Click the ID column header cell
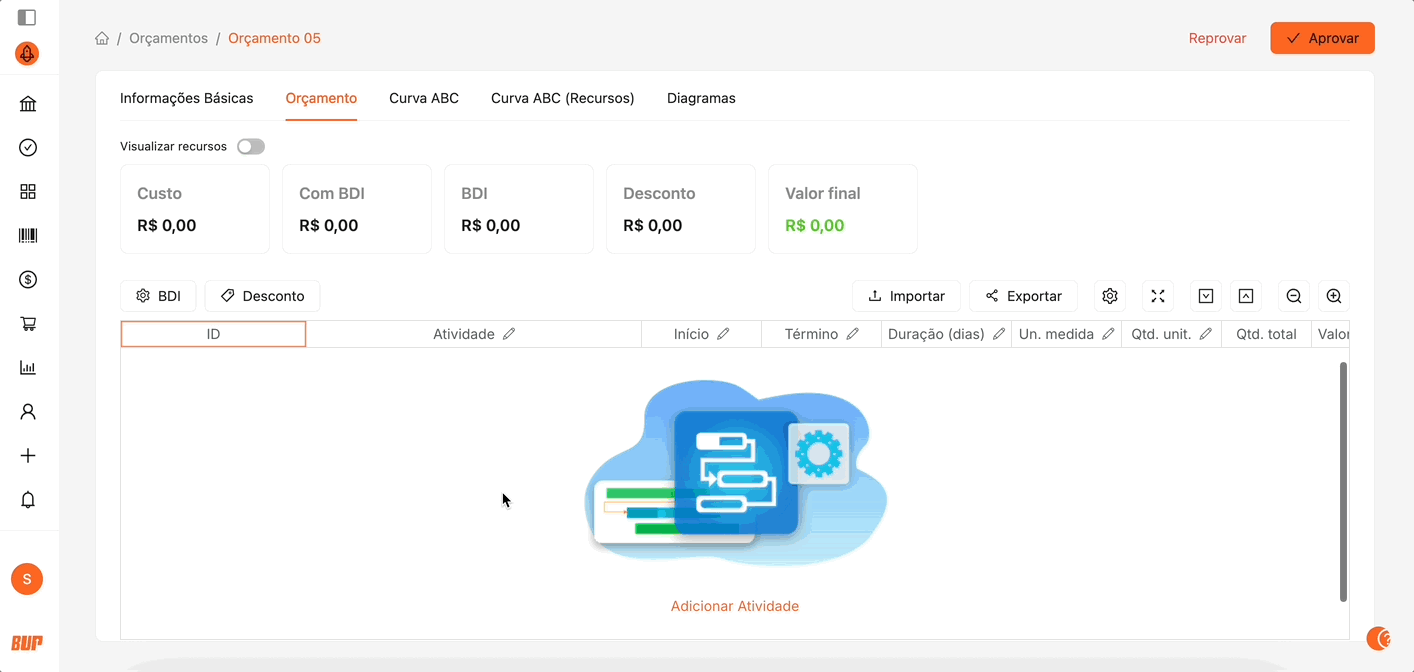Image resolution: width=1414 pixels, height=672 pixels. click(x=213, y=334)
